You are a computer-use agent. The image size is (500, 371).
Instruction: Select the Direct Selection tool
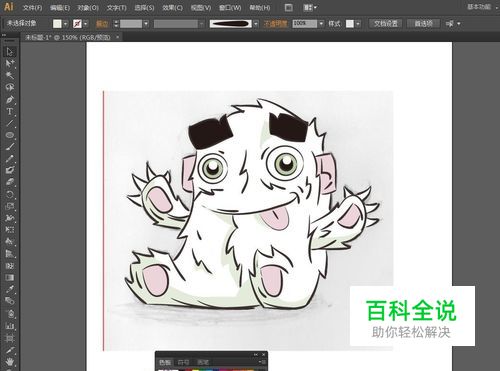pyautogui.click(x=9, y=63)
